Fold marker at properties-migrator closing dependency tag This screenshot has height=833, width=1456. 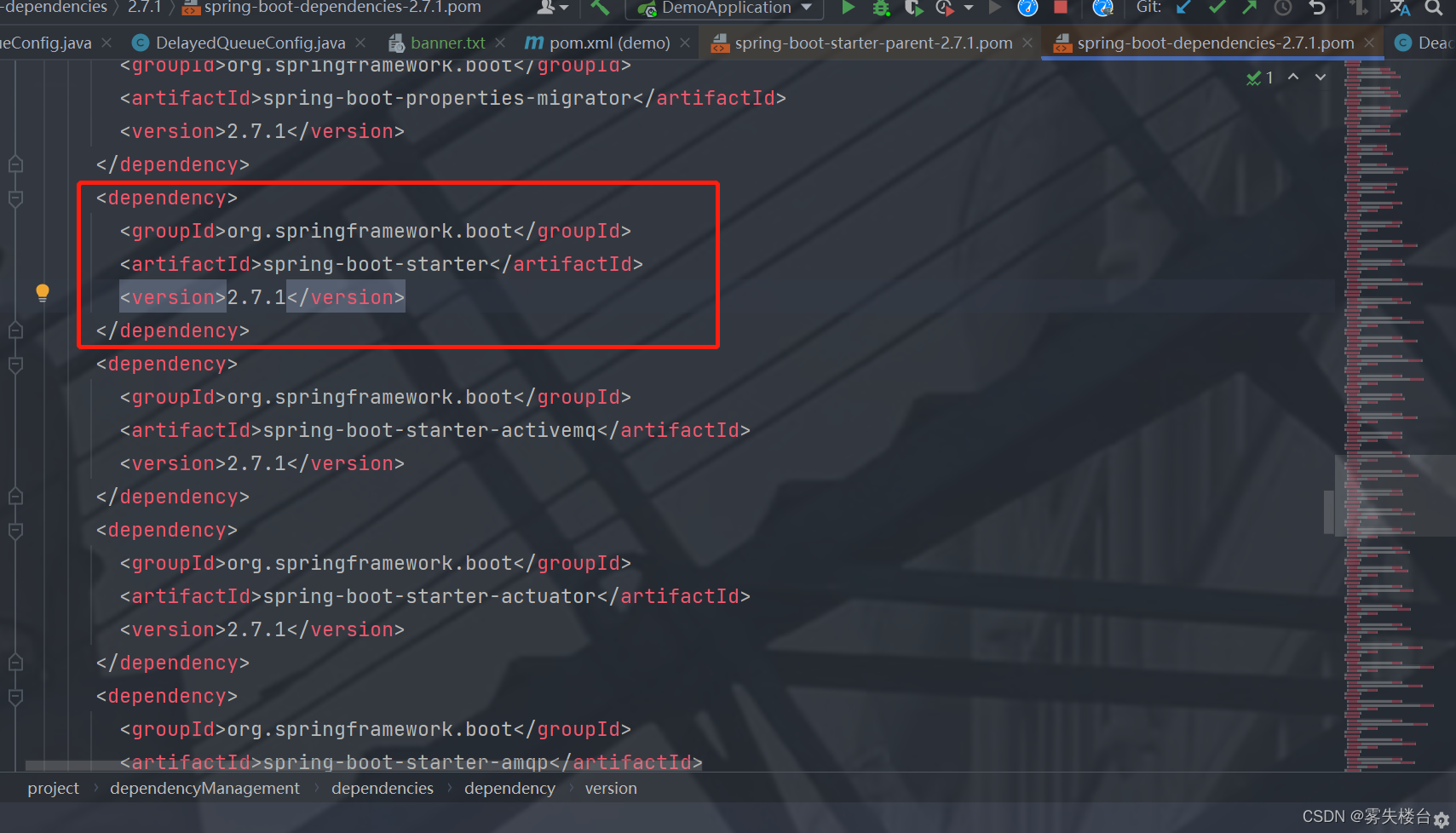[x=15, y=164]
